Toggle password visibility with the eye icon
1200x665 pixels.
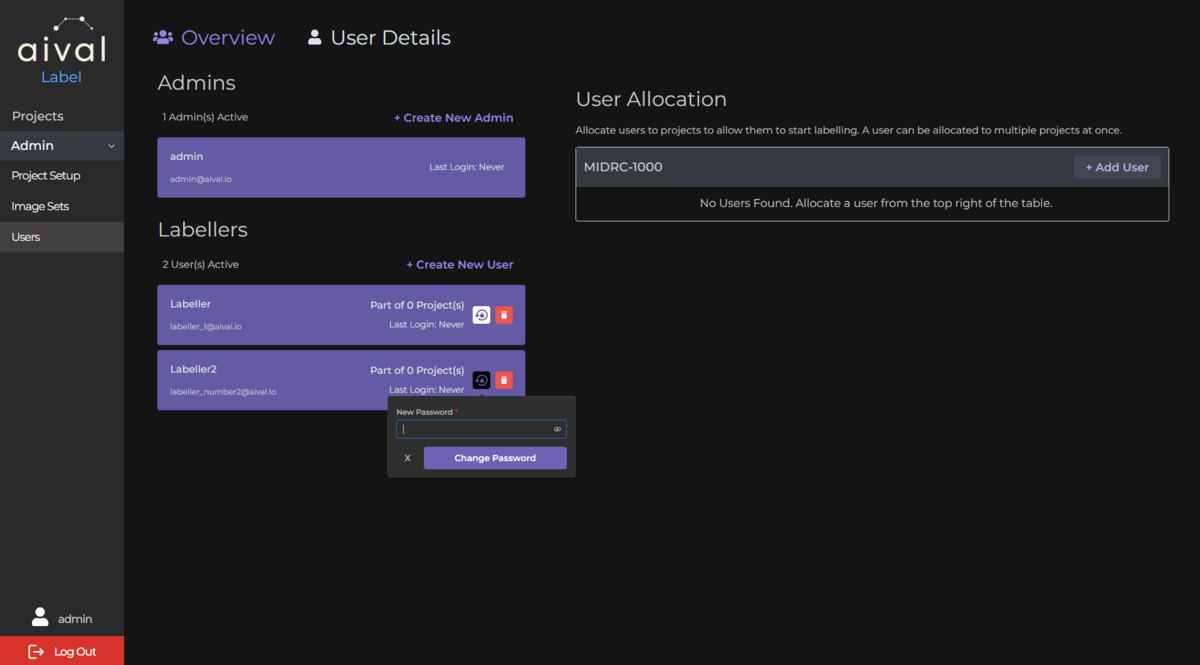coord(557,429)
